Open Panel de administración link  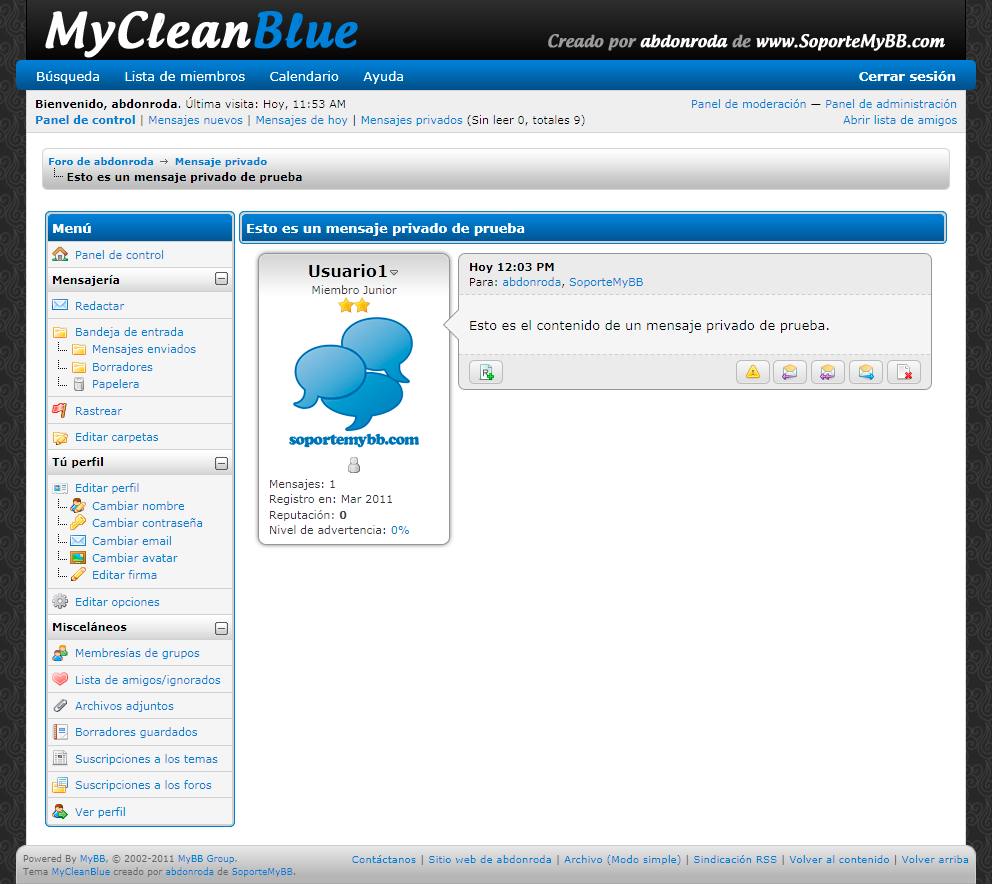pyautogui.click(x=890, y=104)
